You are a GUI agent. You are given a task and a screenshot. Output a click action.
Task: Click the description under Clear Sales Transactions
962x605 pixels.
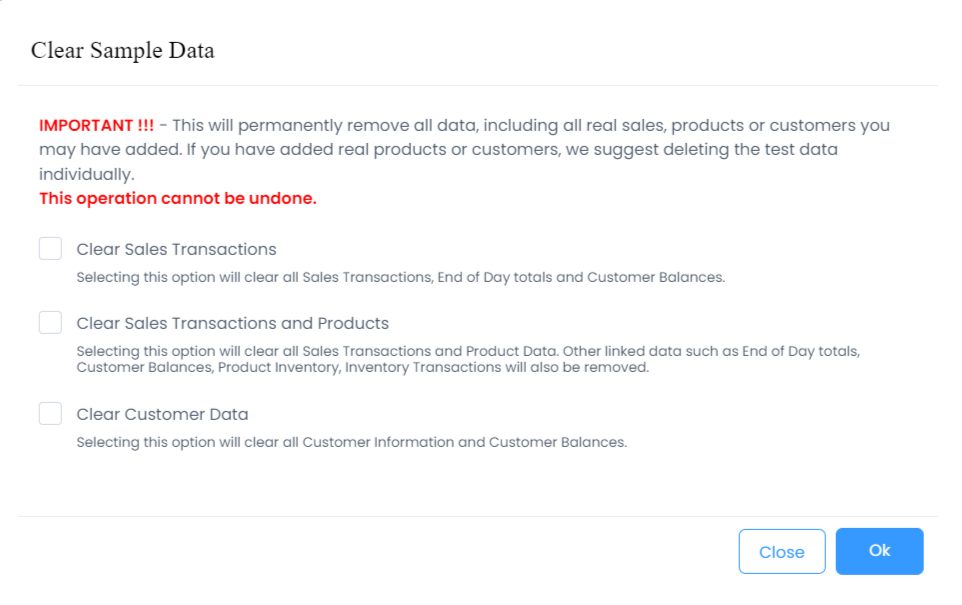tap(400, 277)
